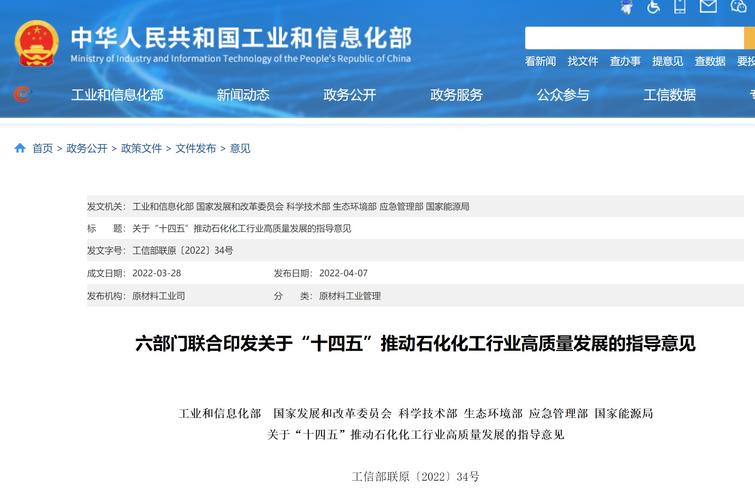
Task: Select the 查办事 search category
Action: pos(625,61)
